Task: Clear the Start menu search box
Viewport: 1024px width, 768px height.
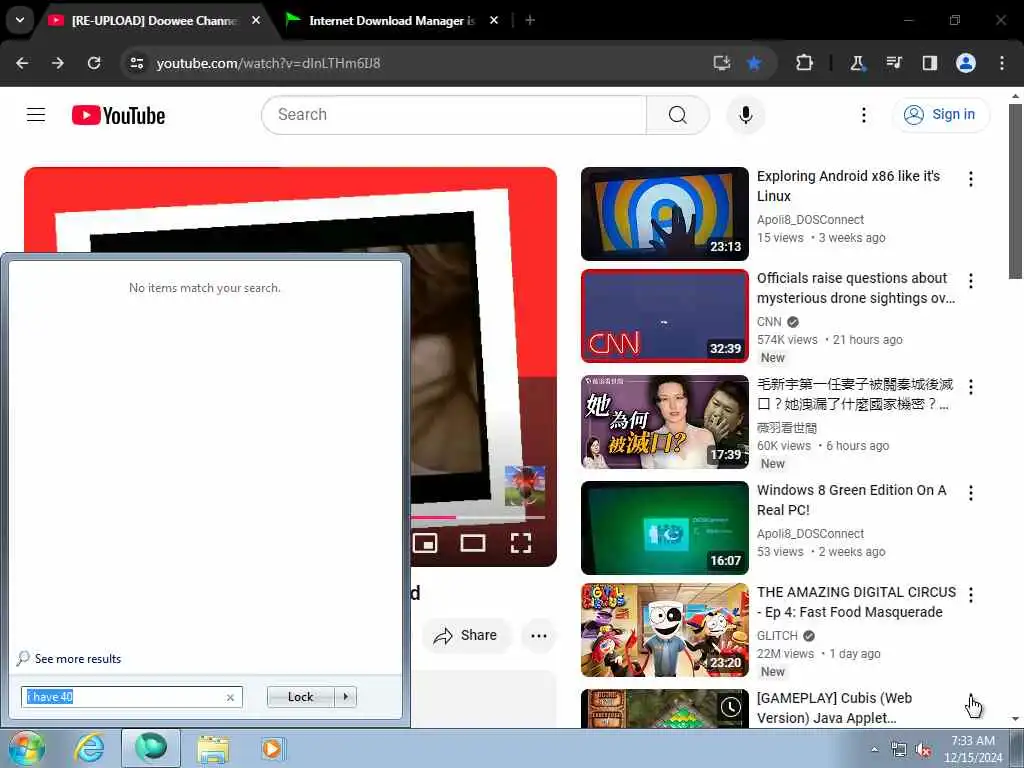Action: tap(230, 697)
